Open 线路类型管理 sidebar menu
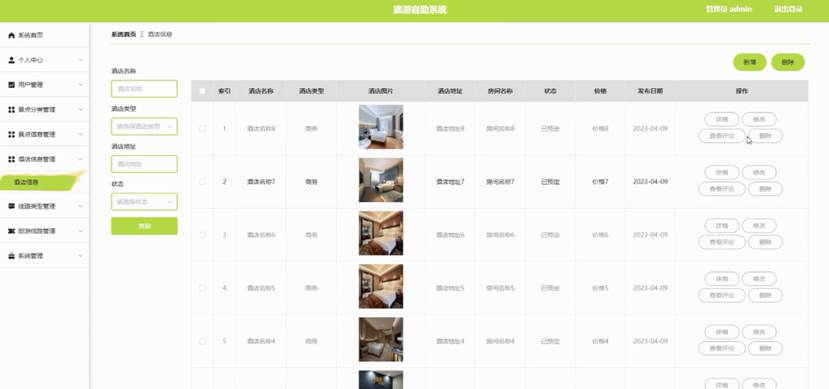This screenshot has width=829, height=389. click(44, 206)
